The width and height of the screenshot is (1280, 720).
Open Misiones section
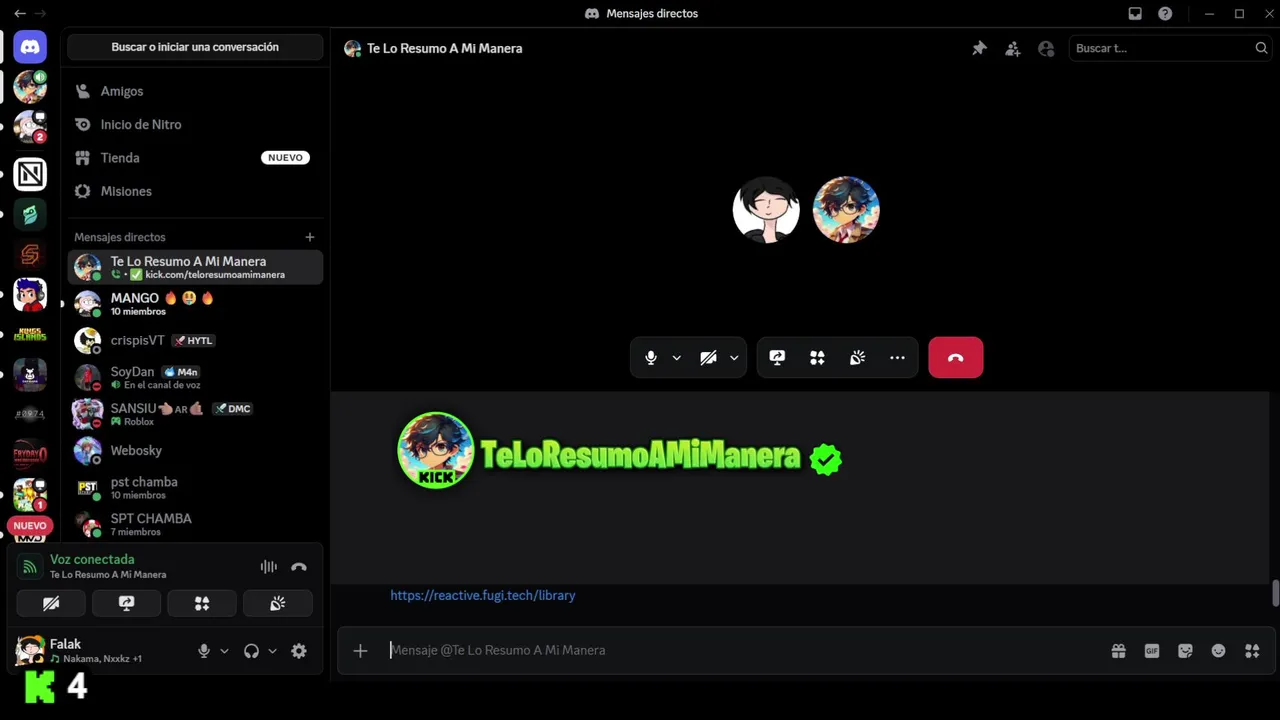(195, 191)
